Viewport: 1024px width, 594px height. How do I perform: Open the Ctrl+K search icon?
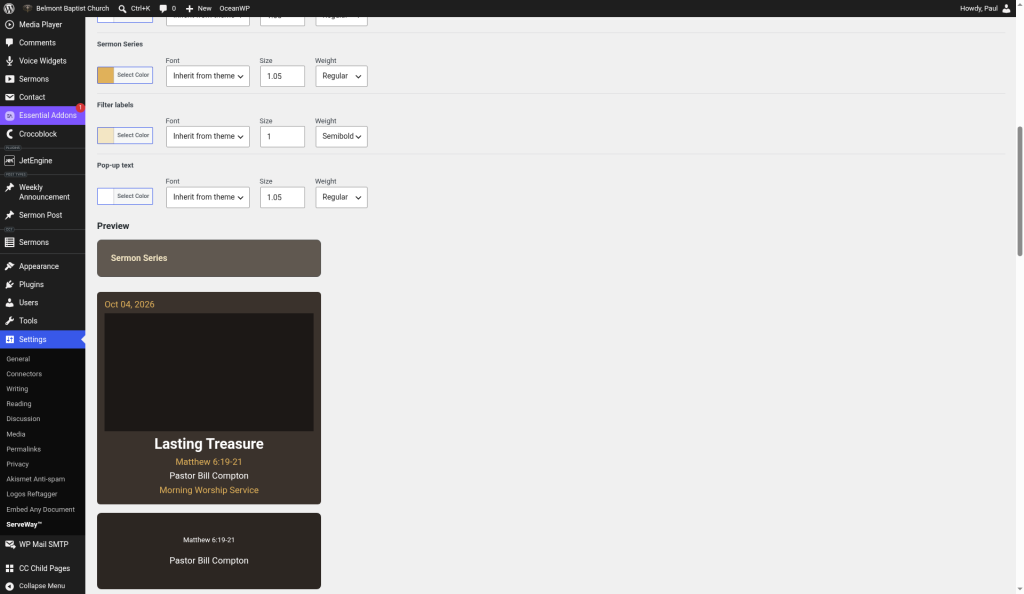(x=122, y=8)
